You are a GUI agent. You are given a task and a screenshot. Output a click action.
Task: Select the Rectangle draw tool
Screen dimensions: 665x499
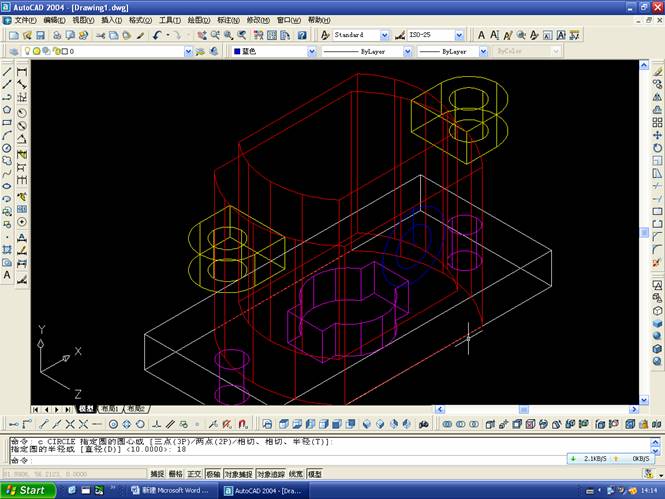(7, 122)
